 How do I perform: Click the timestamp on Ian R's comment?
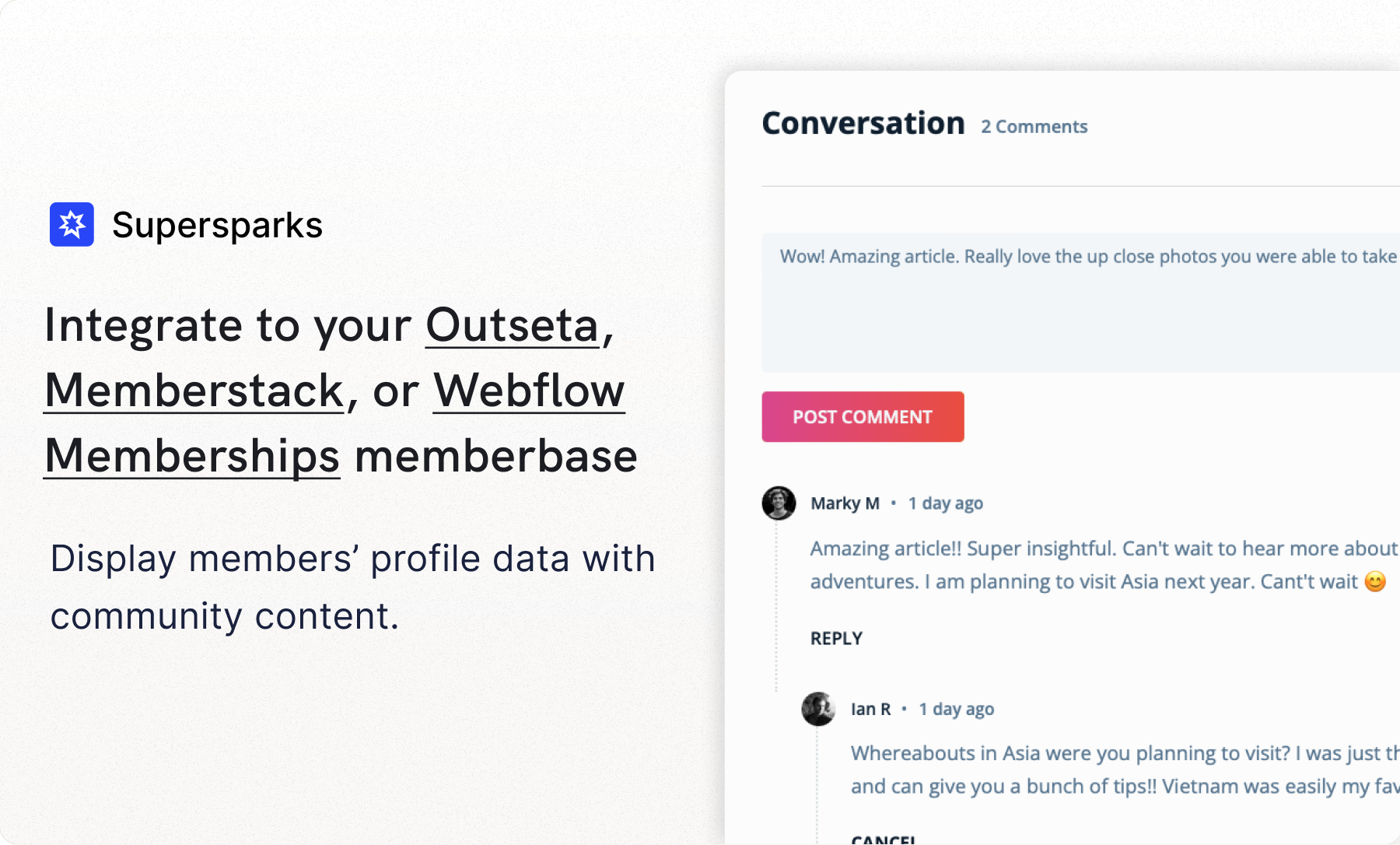coord(956,709)
